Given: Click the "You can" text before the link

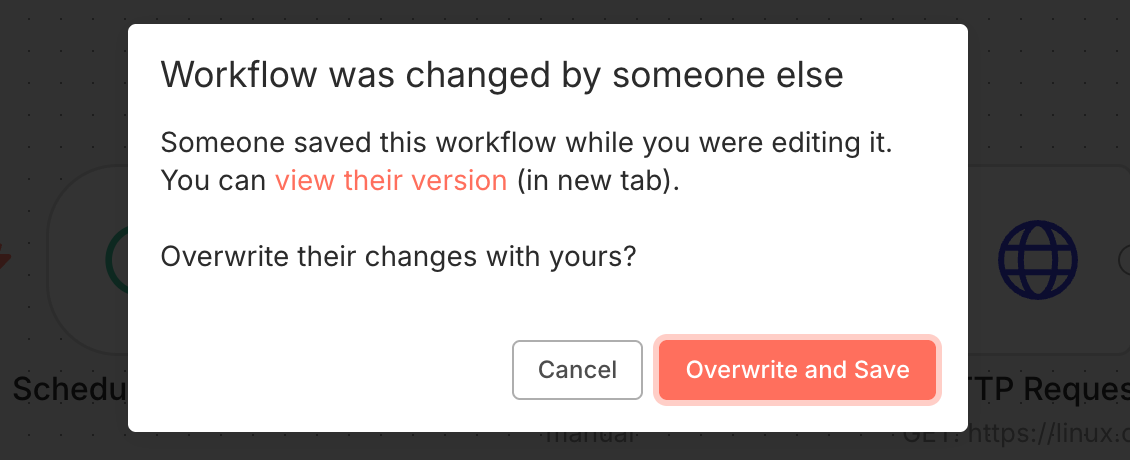Looking at the screenshot, I should pos(214,181).
